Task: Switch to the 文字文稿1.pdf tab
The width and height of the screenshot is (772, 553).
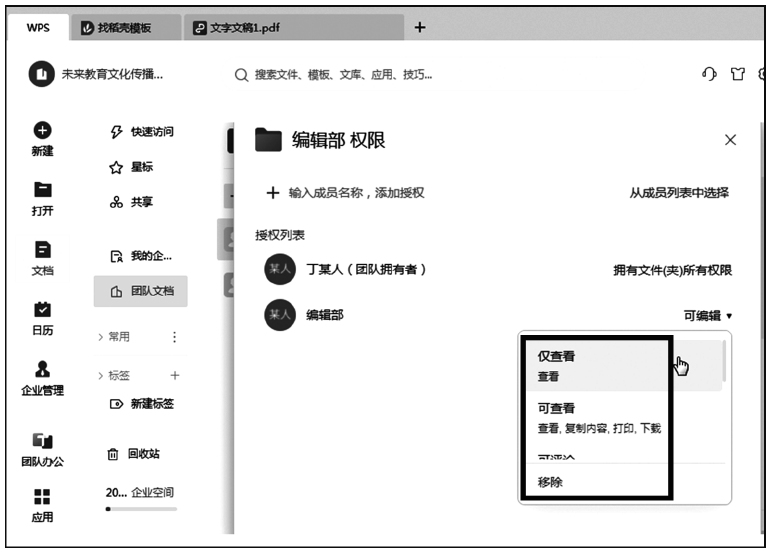Action: coord(243,28)
